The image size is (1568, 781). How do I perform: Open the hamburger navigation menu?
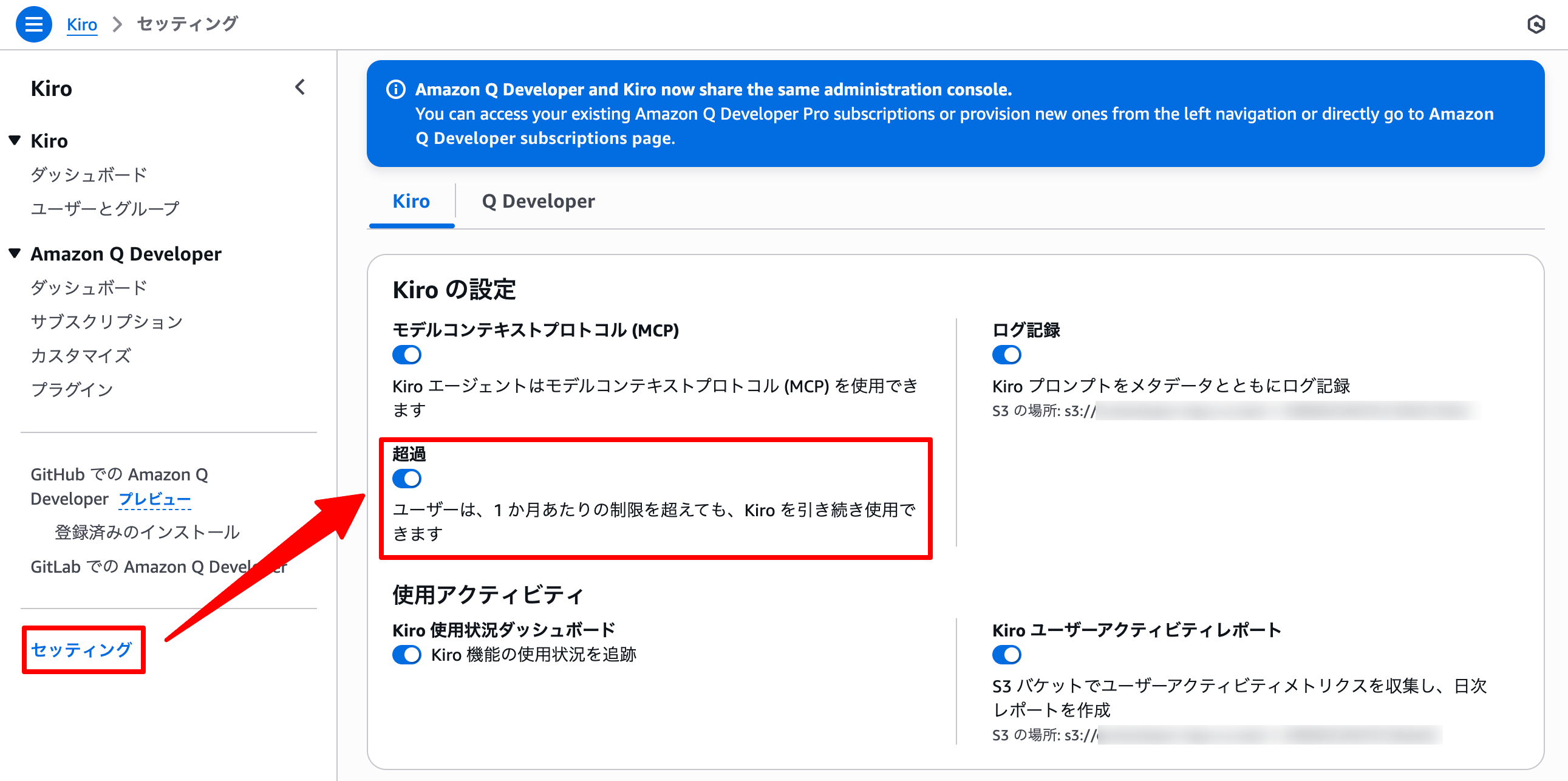(33, 24)
